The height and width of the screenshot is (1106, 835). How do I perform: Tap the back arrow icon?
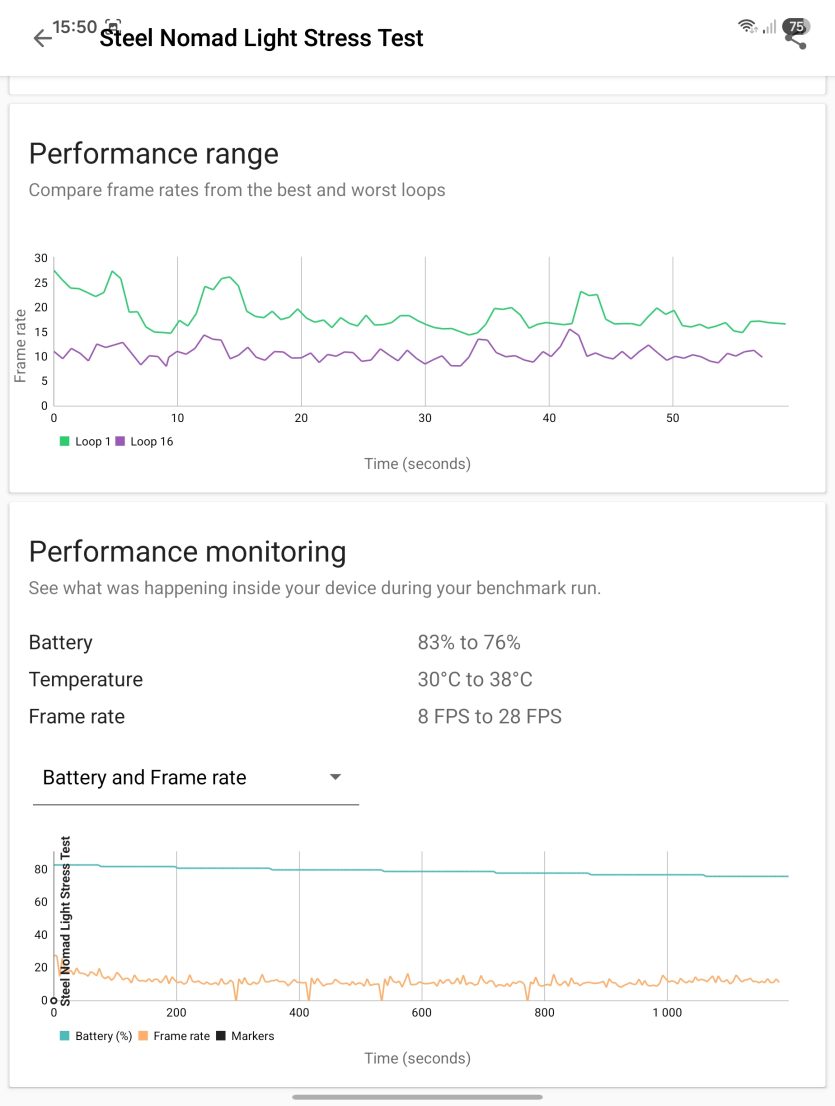42,37
